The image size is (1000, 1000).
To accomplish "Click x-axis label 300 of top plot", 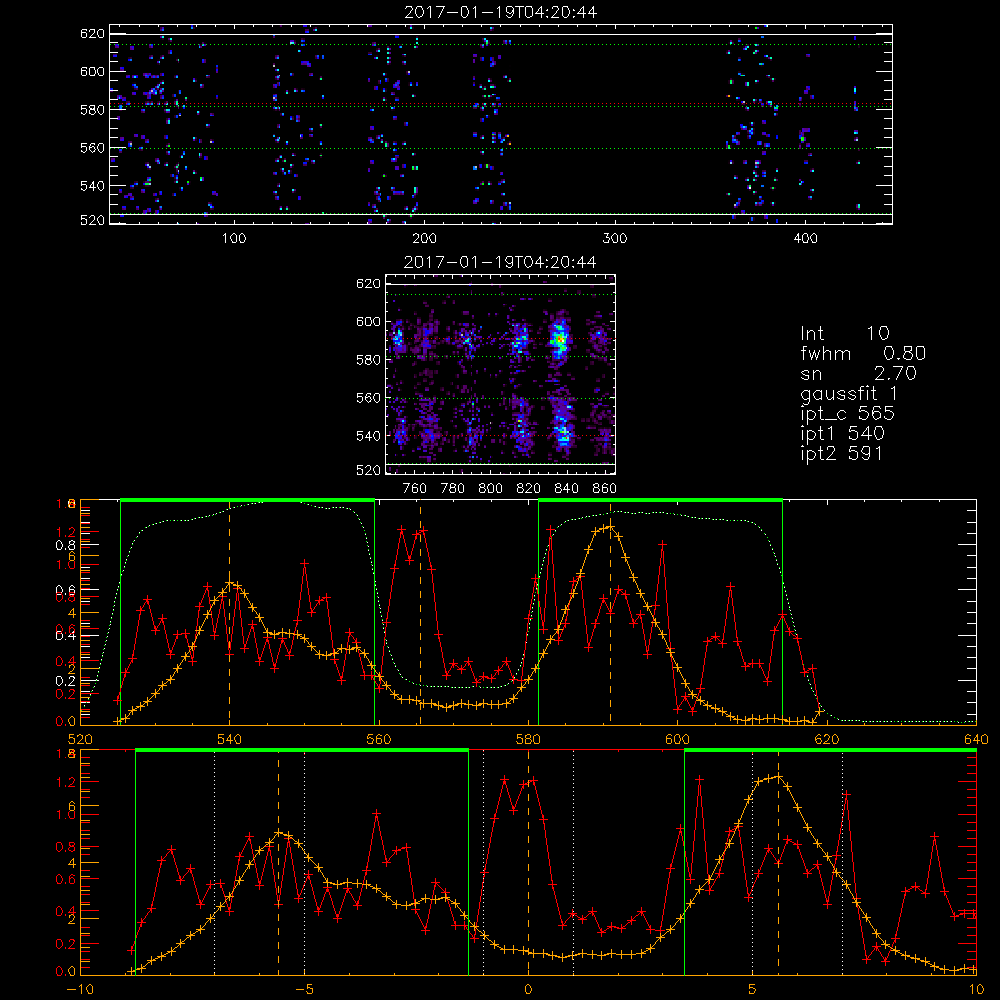I will pyautogui.click(x=615, y=239).
